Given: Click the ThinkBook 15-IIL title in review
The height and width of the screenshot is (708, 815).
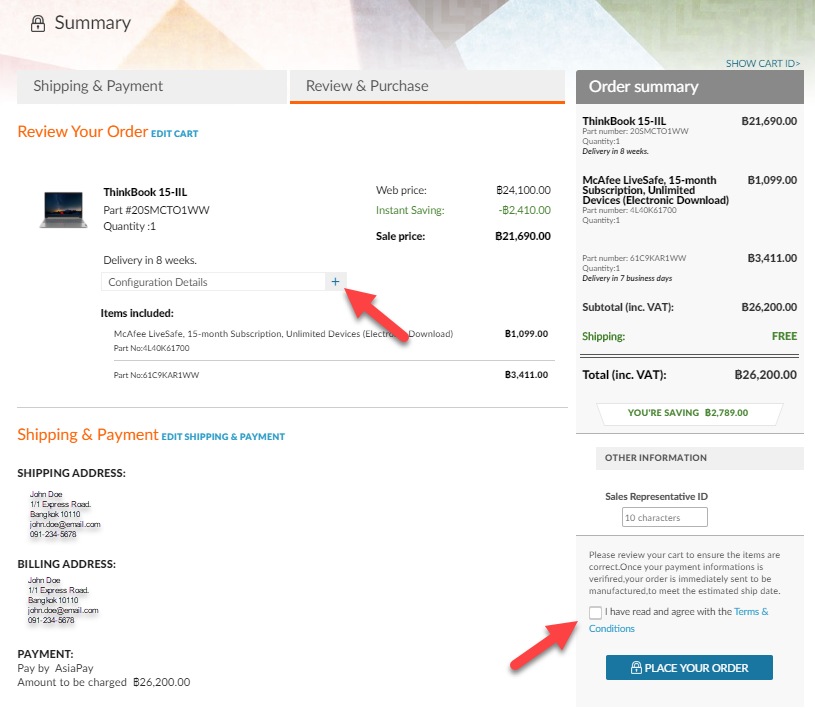Looking at the screenshot, I should (x=145, y=192).
